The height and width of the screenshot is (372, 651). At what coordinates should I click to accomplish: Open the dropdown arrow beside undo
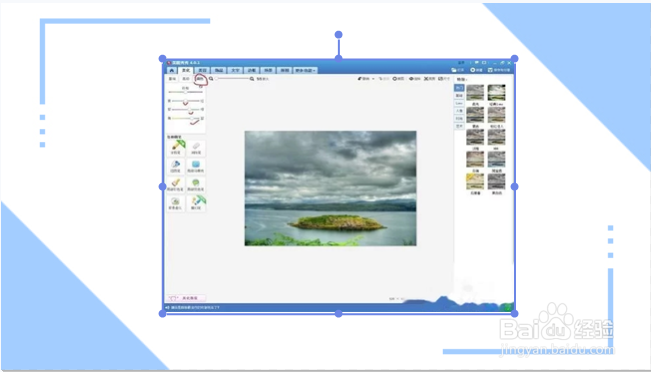coord(373,78)
